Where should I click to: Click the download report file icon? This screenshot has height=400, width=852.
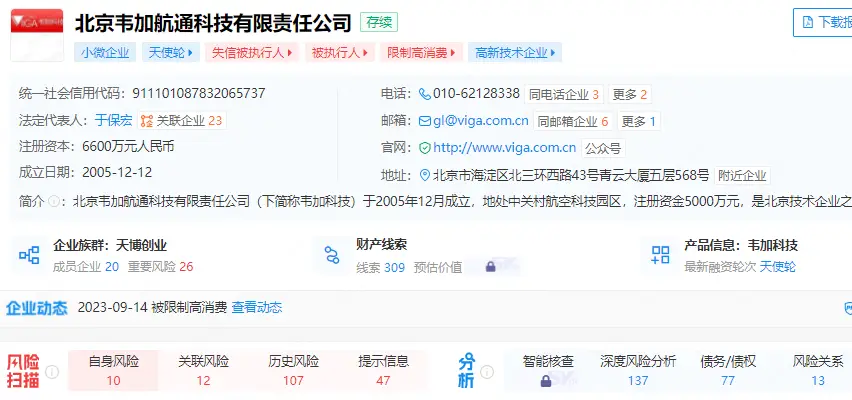click(808, 22)
